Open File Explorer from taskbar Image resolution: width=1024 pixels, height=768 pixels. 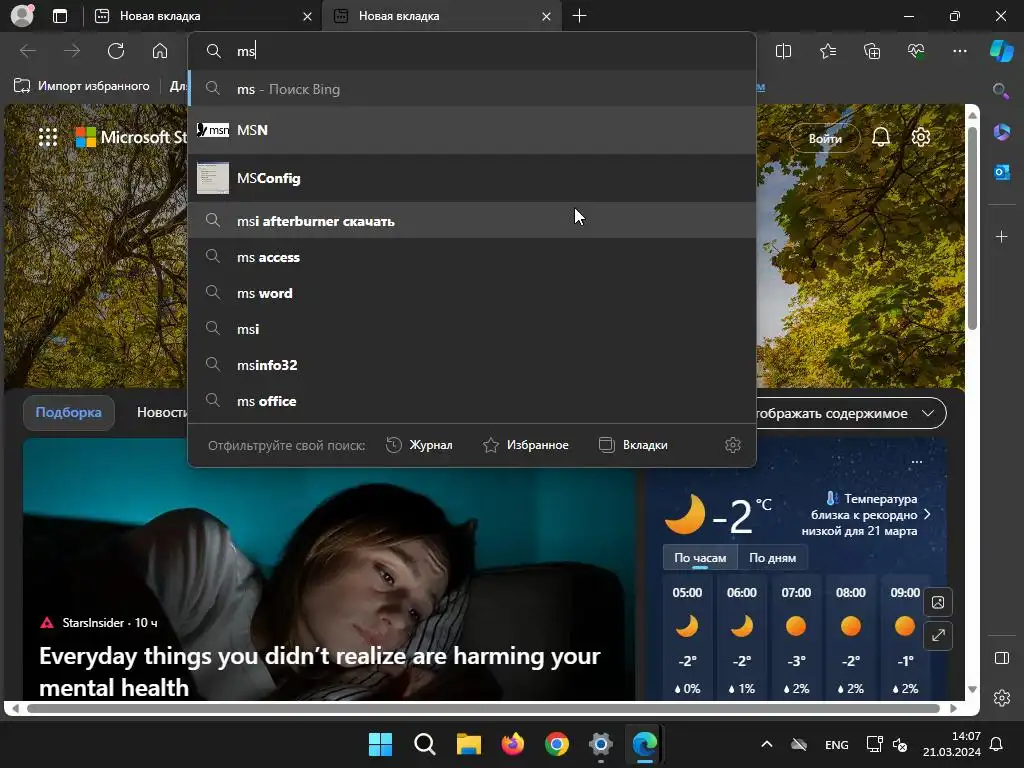(x=468, y=744)
